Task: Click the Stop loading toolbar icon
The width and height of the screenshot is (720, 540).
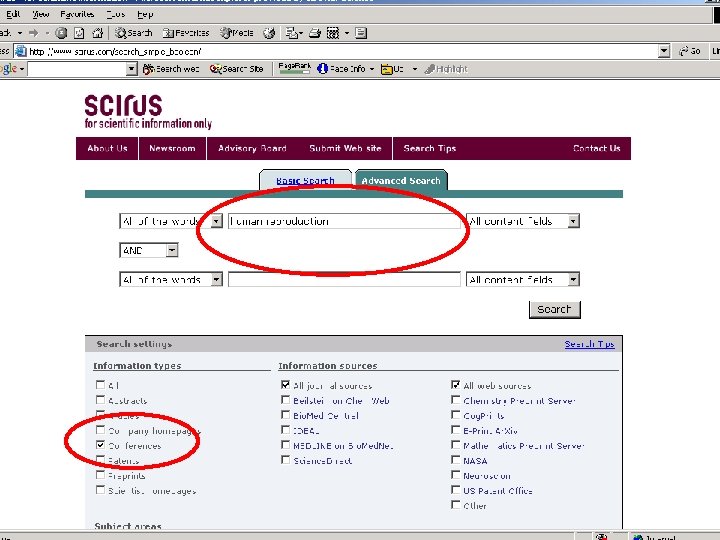Action: coord(61,33)
